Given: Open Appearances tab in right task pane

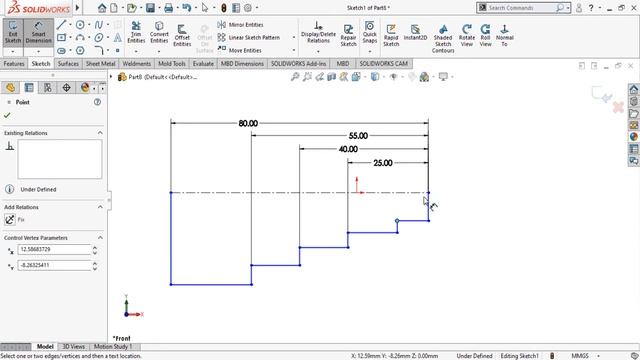Looking at the screenshot, I should point(633,137).
